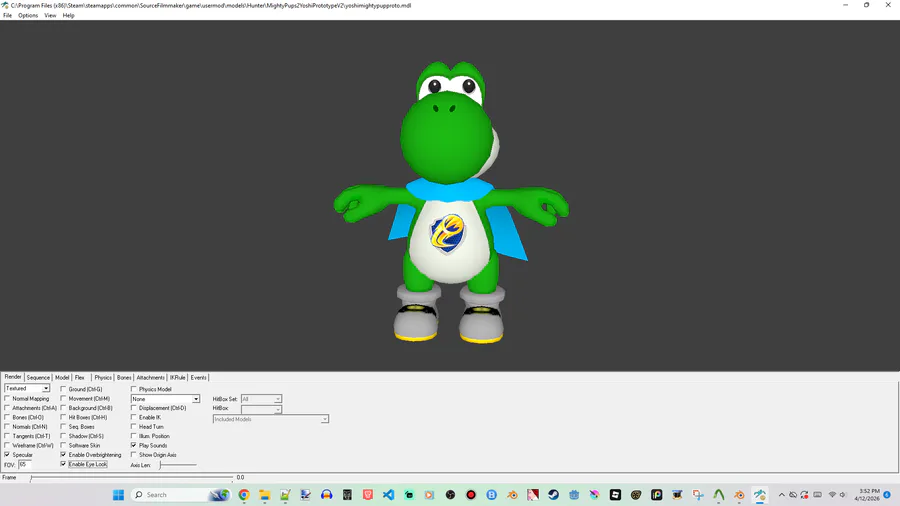Viewport: 900px width, 506px height.
Task: Focus the active HLMV taskbar icon
Action: pyautogui.click(x=760, y=495)
